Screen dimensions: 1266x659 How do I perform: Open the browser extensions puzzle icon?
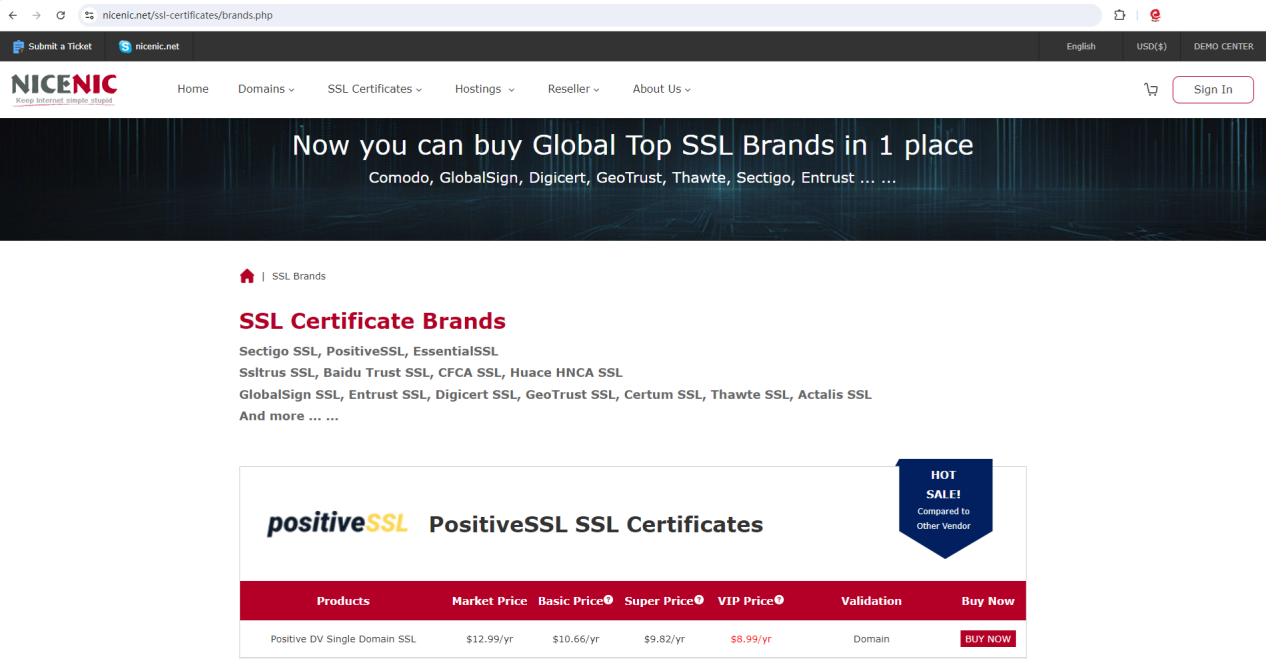pyautogui.click(x=1119, y=15)
